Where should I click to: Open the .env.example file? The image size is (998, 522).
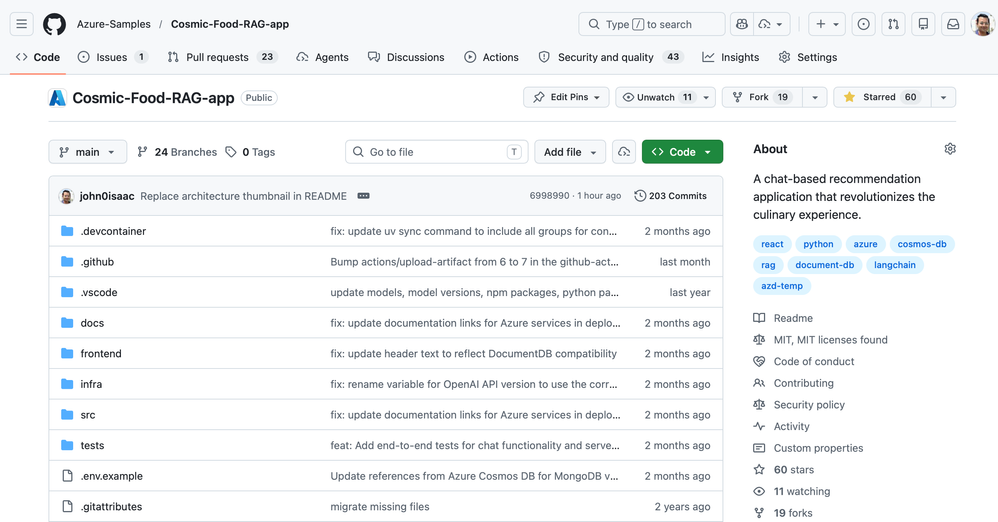click(x=112, y=476)
